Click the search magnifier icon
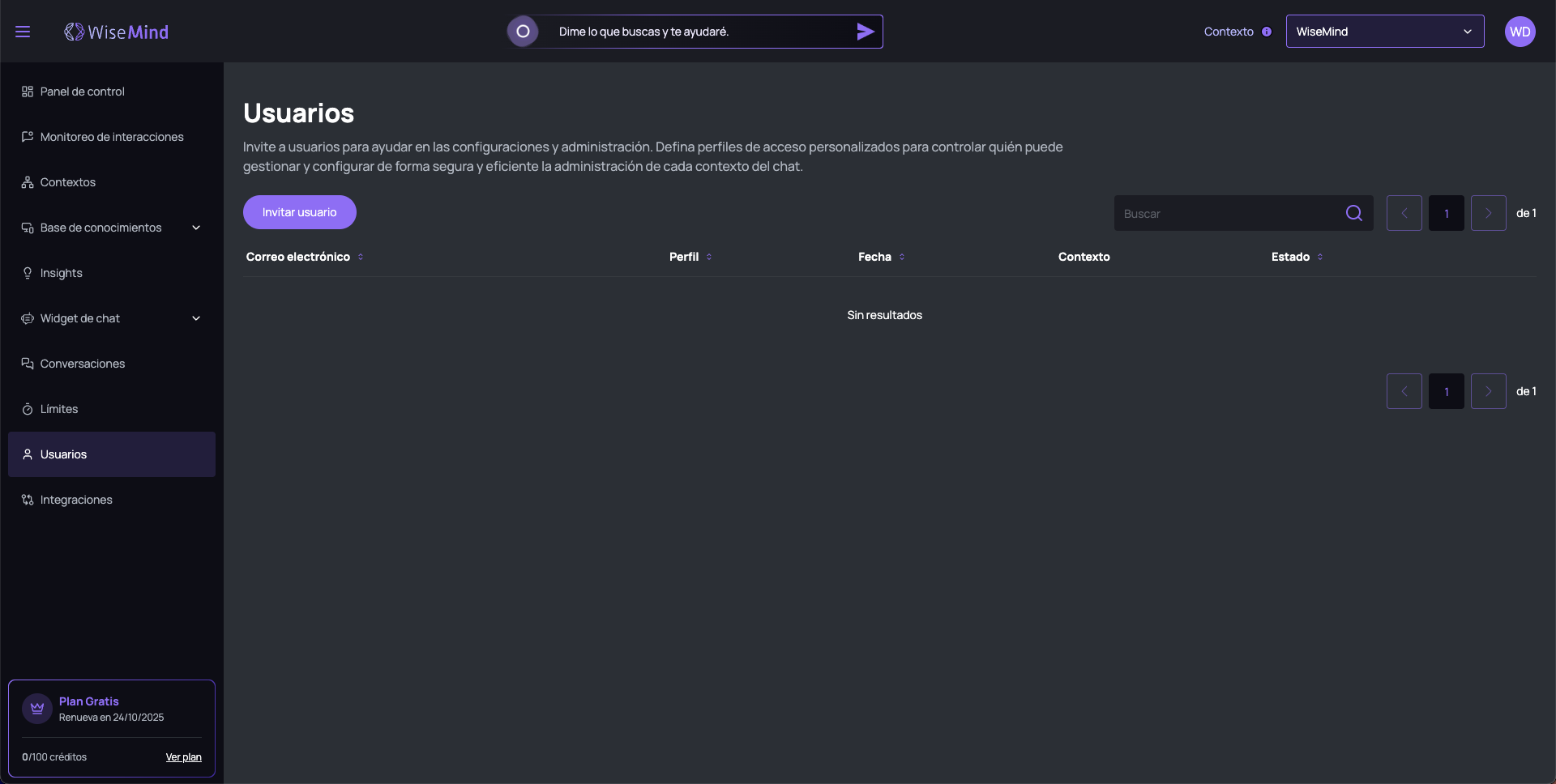The height and width of the screenshot is (784, 1556). 1353,213
